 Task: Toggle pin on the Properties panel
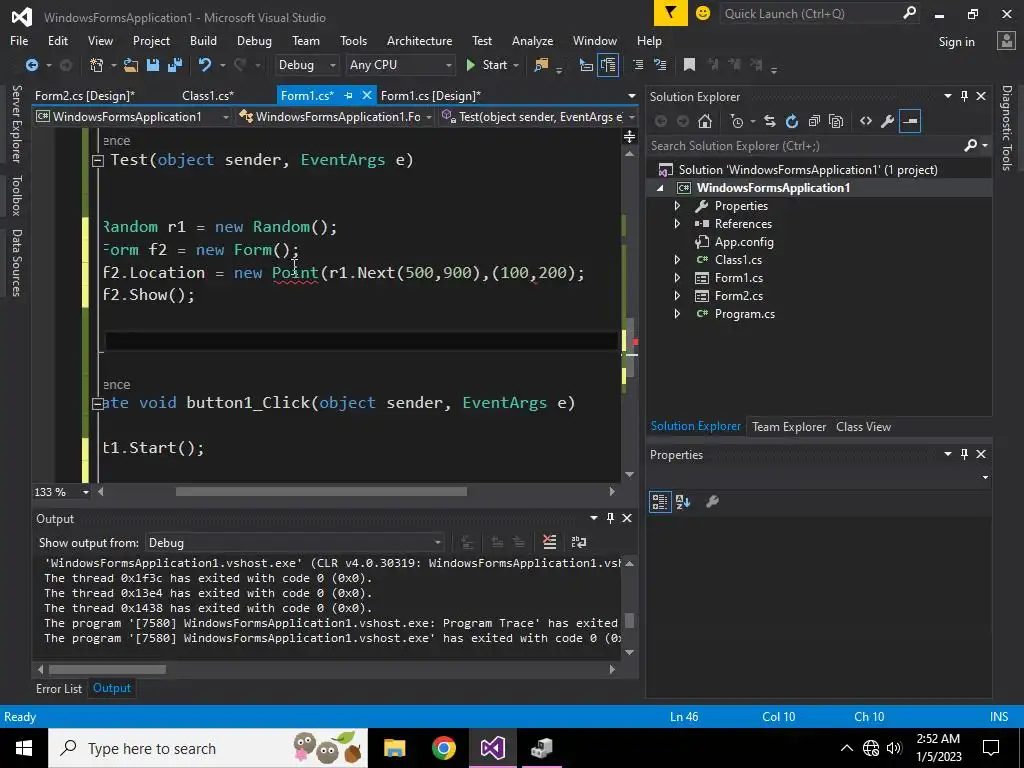pos(965,454)
